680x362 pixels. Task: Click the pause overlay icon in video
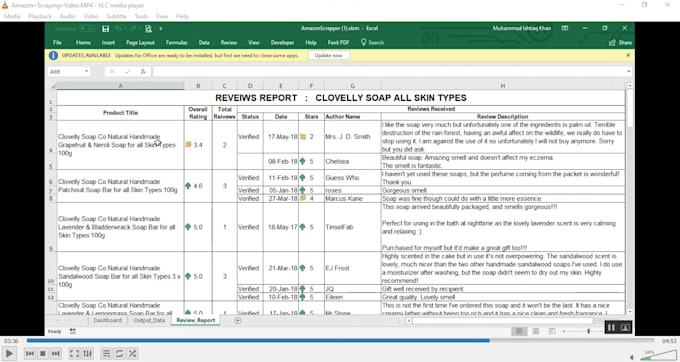coord(611,328)
